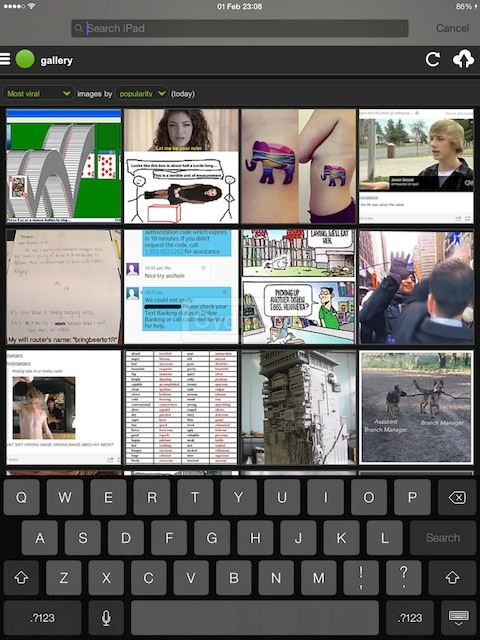Screen dimensions: 480x640
Task: Focus the Search iPad text field
Action: (240, 28)
